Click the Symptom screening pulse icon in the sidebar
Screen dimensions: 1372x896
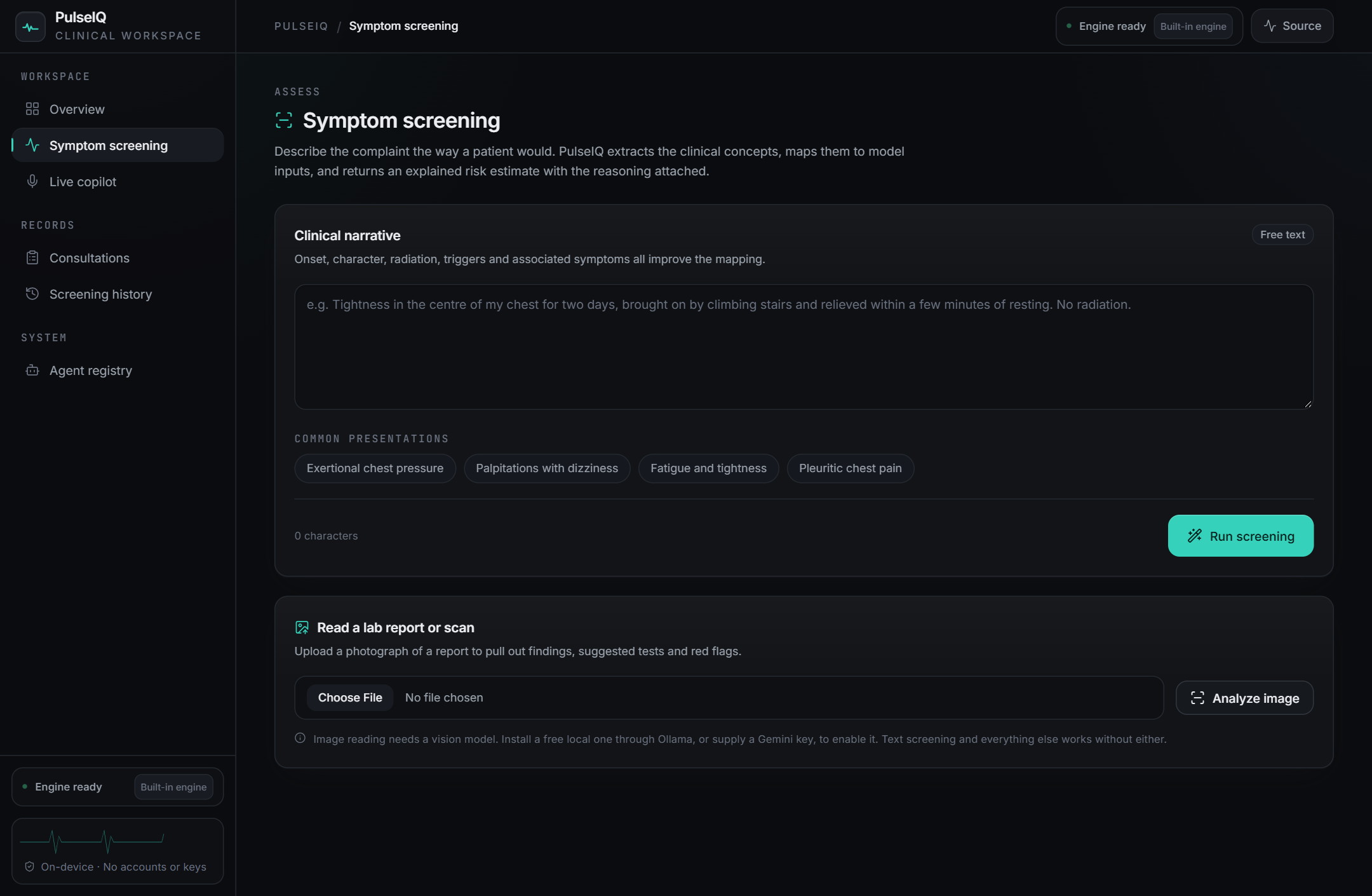coord(32,145)
